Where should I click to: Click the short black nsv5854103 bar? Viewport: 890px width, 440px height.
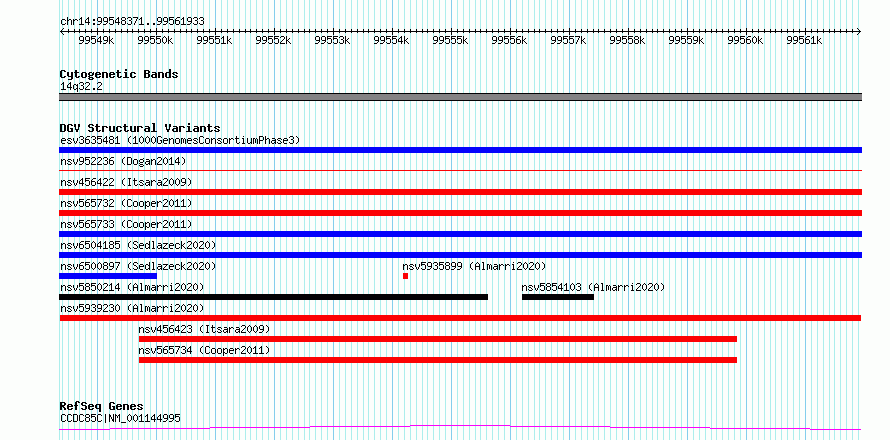(558, 297)
